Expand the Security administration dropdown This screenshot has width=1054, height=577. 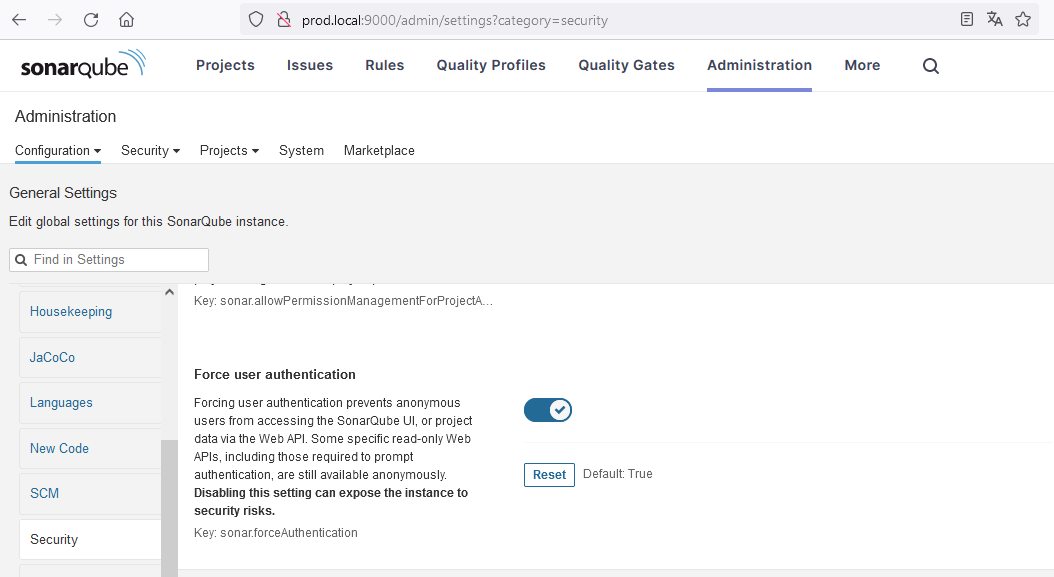151,151
